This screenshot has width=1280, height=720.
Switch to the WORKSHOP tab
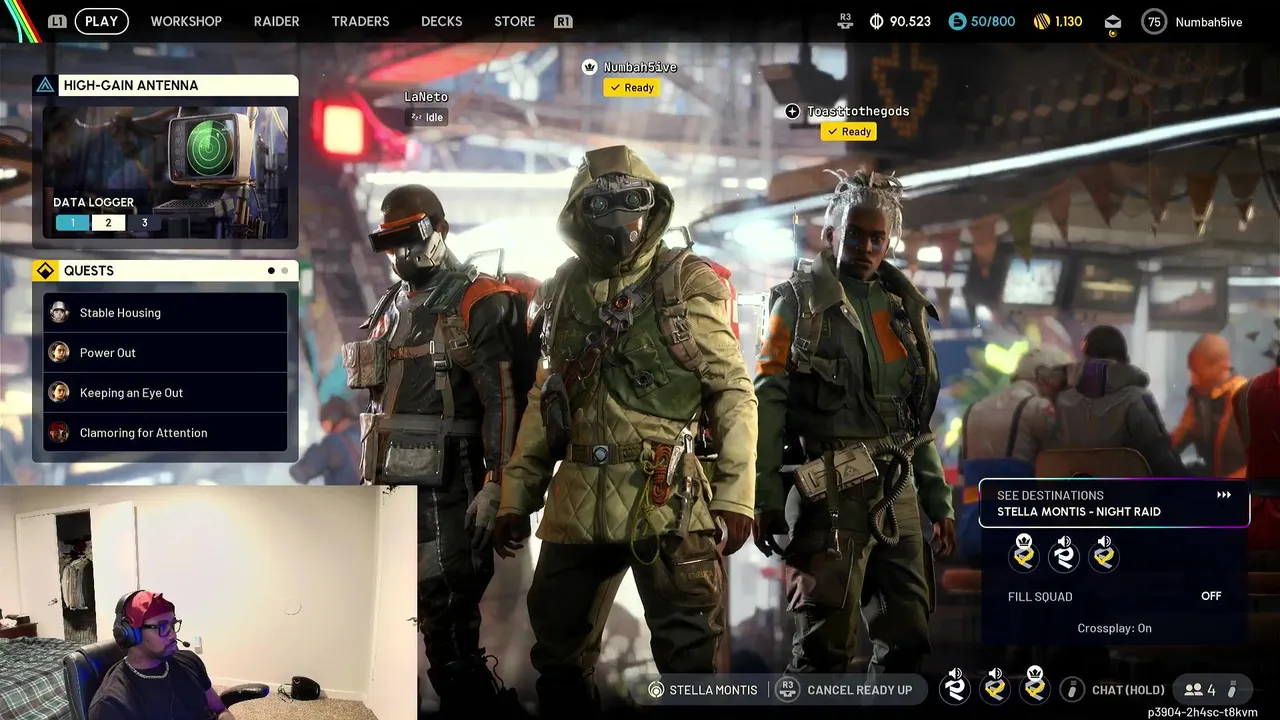tap(186, 21)
